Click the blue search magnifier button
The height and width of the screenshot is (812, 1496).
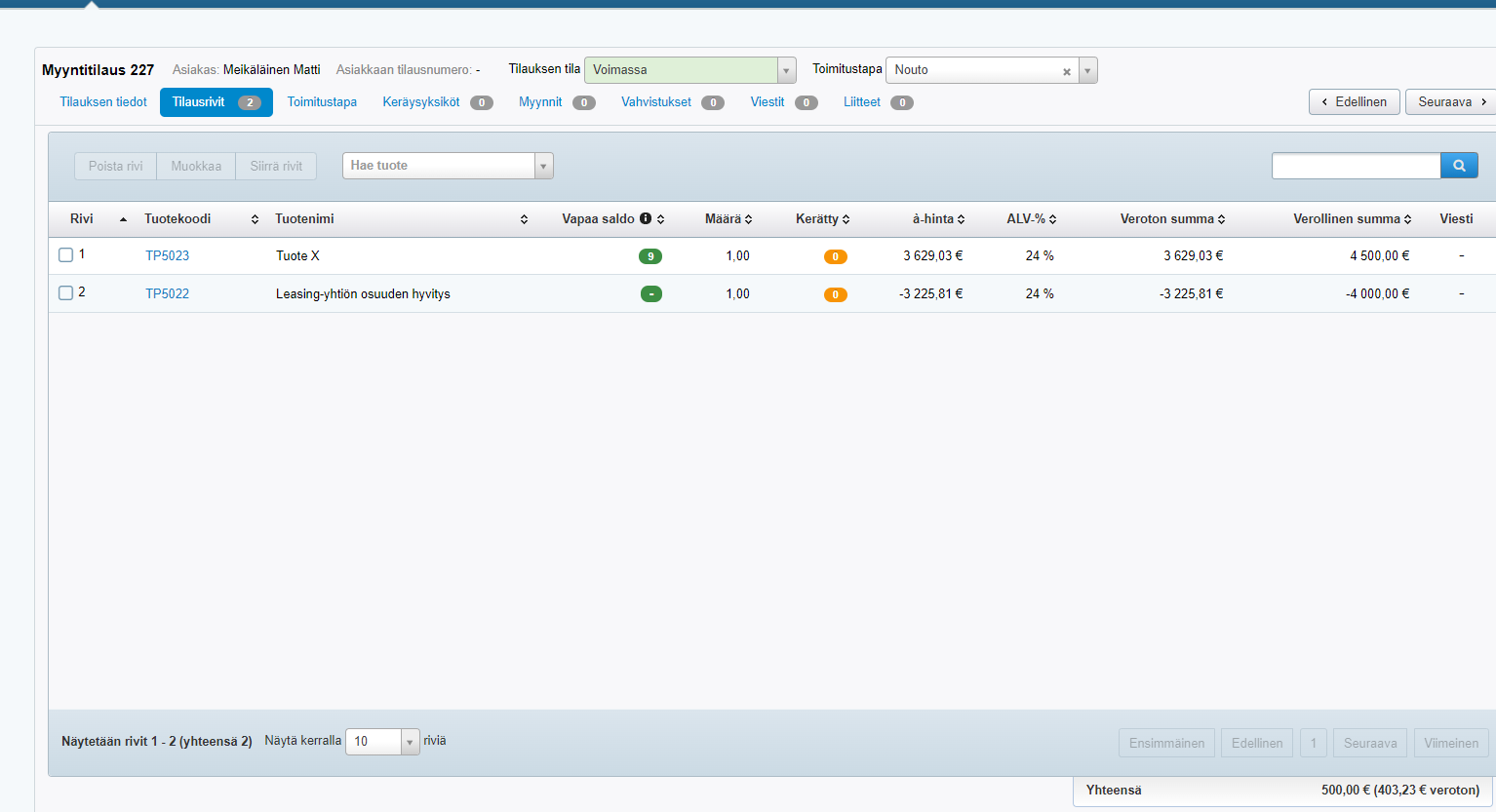point(1459,166)
